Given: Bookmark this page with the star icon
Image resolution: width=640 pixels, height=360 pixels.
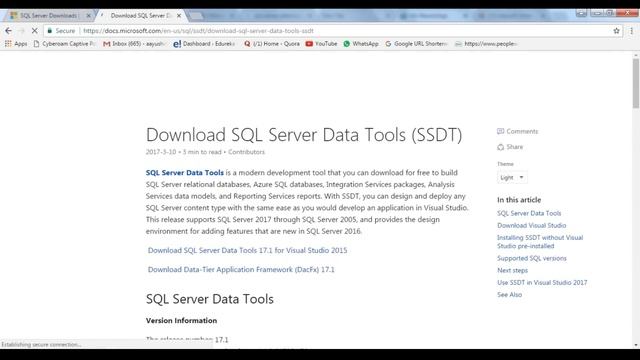Looking at the screenshot, I should [616, 31].
